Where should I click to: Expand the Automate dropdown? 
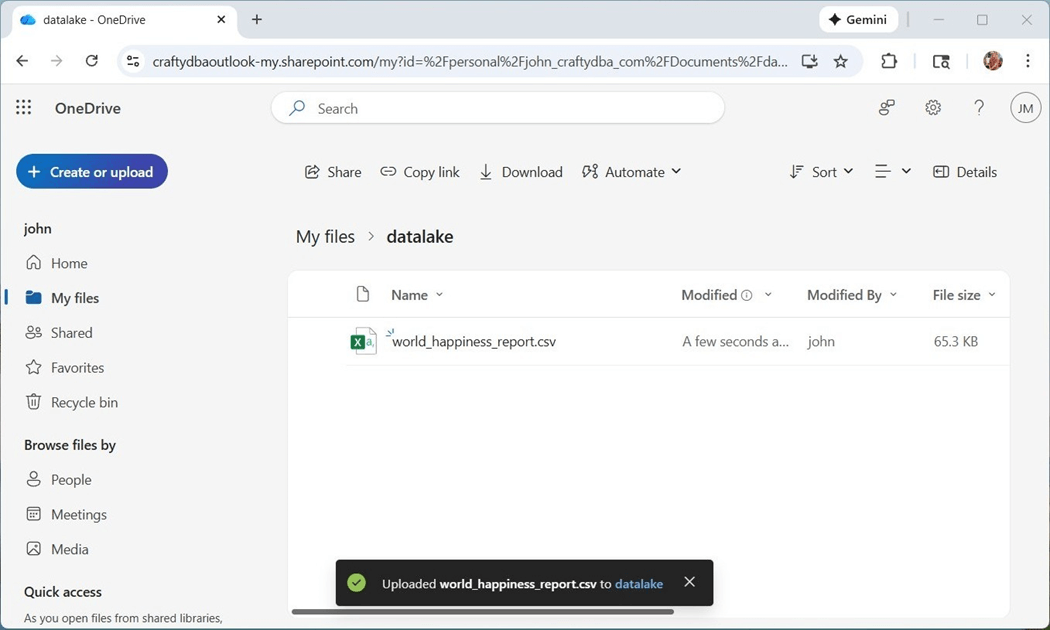pos(632,172)
